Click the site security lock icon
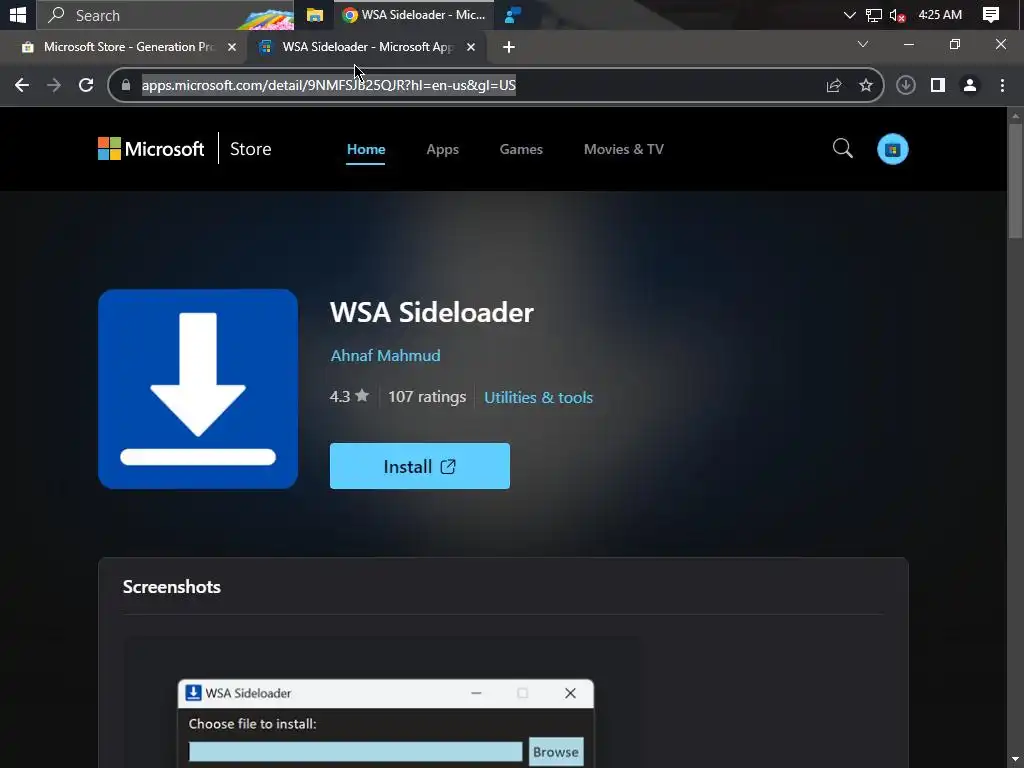Image resolution: width=1024 pixels, height=768 pixels. click(126, 85)
